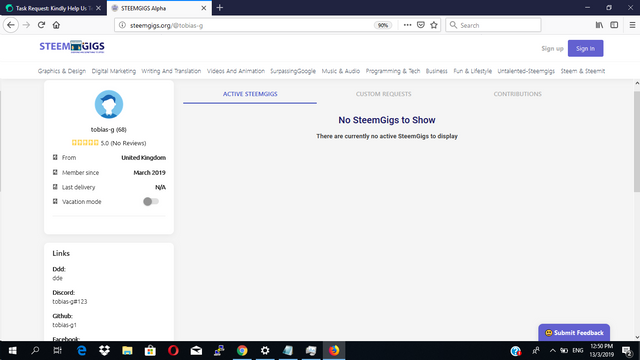
Task: Open the Firefox hamburger menu
Action: pyautogui.click(x=632, y=25)
